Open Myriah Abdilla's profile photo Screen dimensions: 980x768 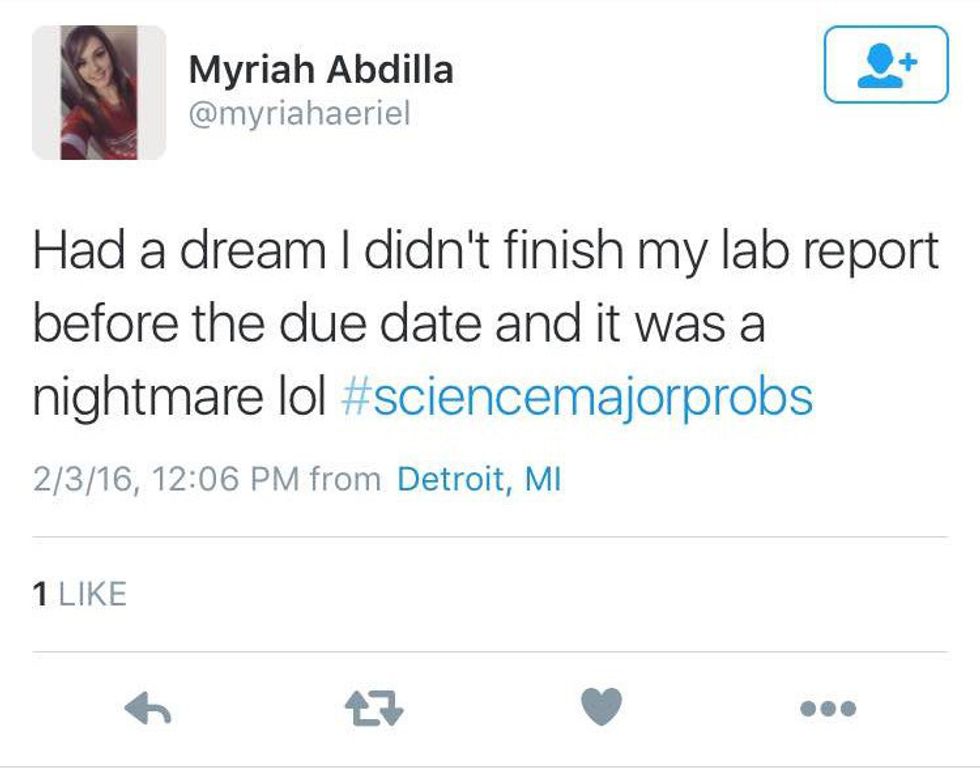pyautogui.click(x=98, y=92)
